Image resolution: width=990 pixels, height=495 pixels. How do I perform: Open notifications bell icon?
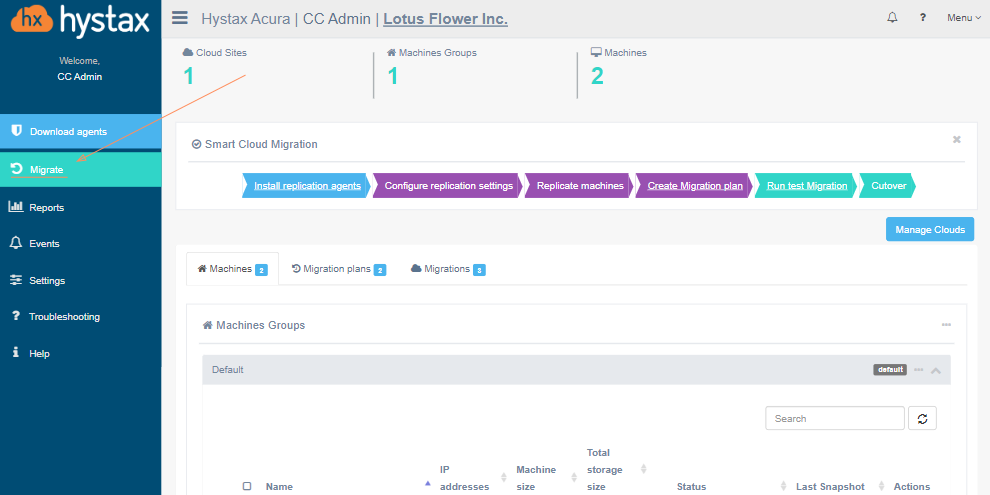pos(892,17)
